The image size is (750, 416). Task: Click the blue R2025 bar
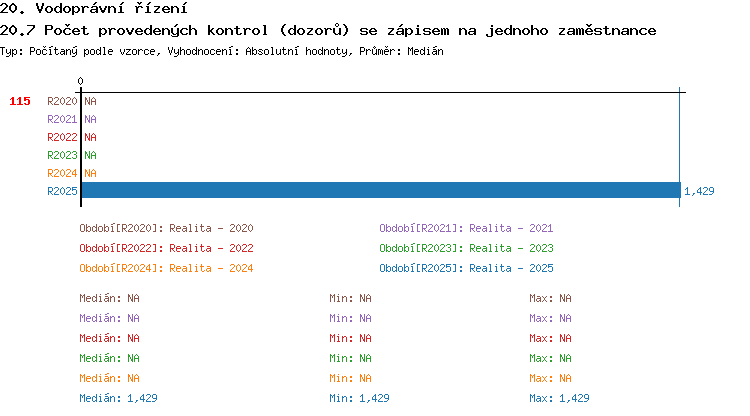click(380, 191)
